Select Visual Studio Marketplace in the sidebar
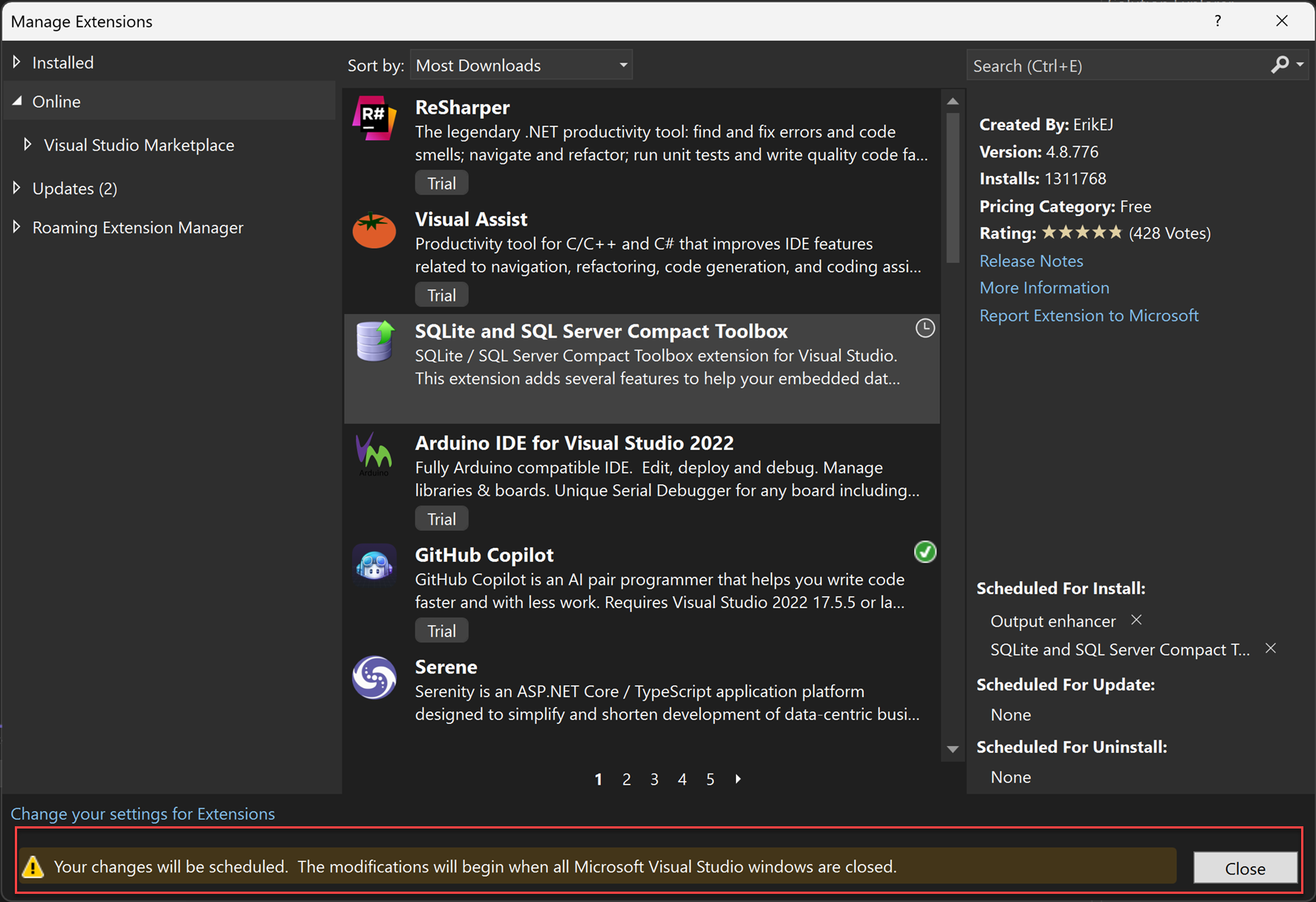Image resolution: width=1316 pixels, height=902 pixels. pos(139,145)
